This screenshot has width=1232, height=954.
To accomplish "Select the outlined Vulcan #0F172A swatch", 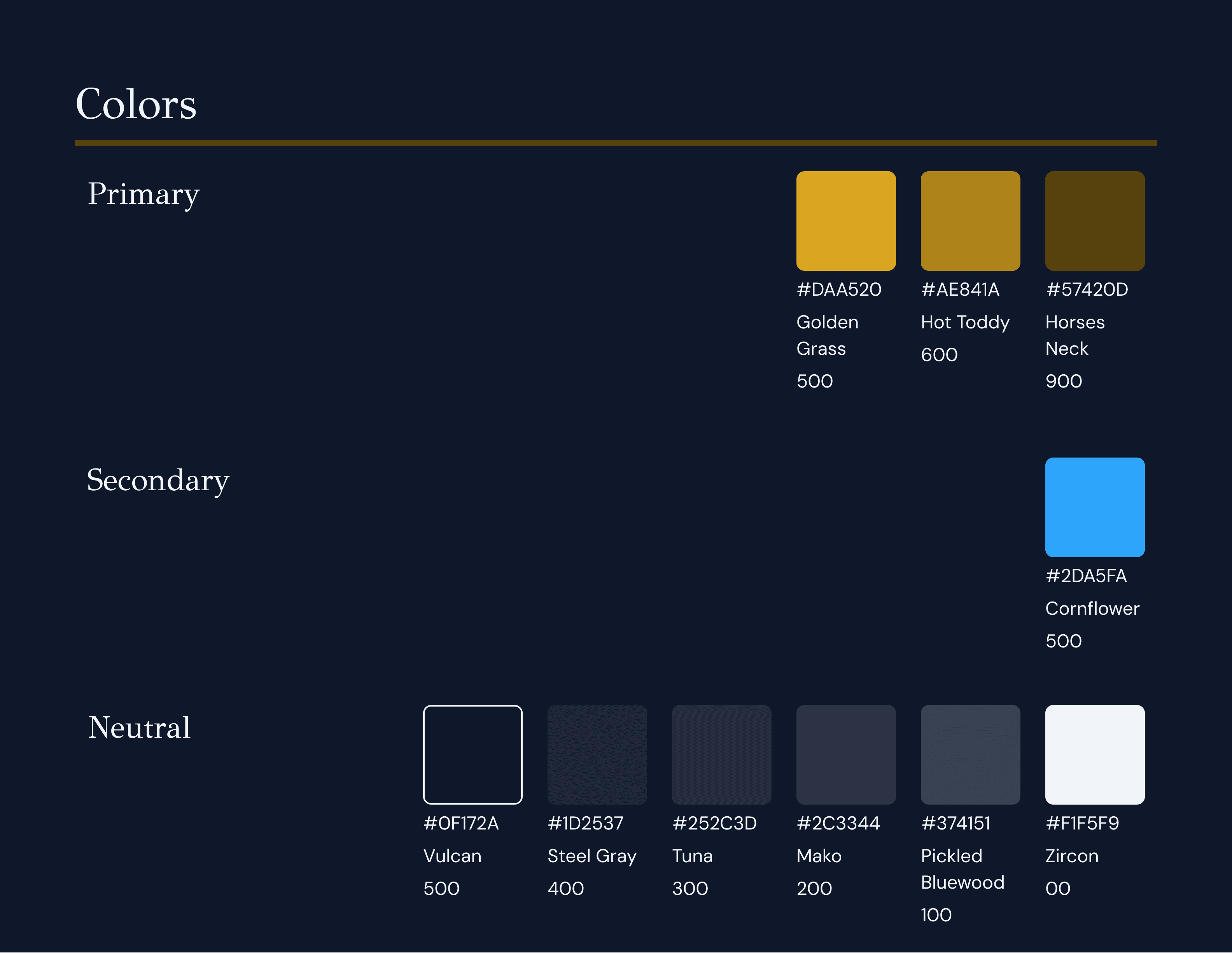I will point(473,754).
